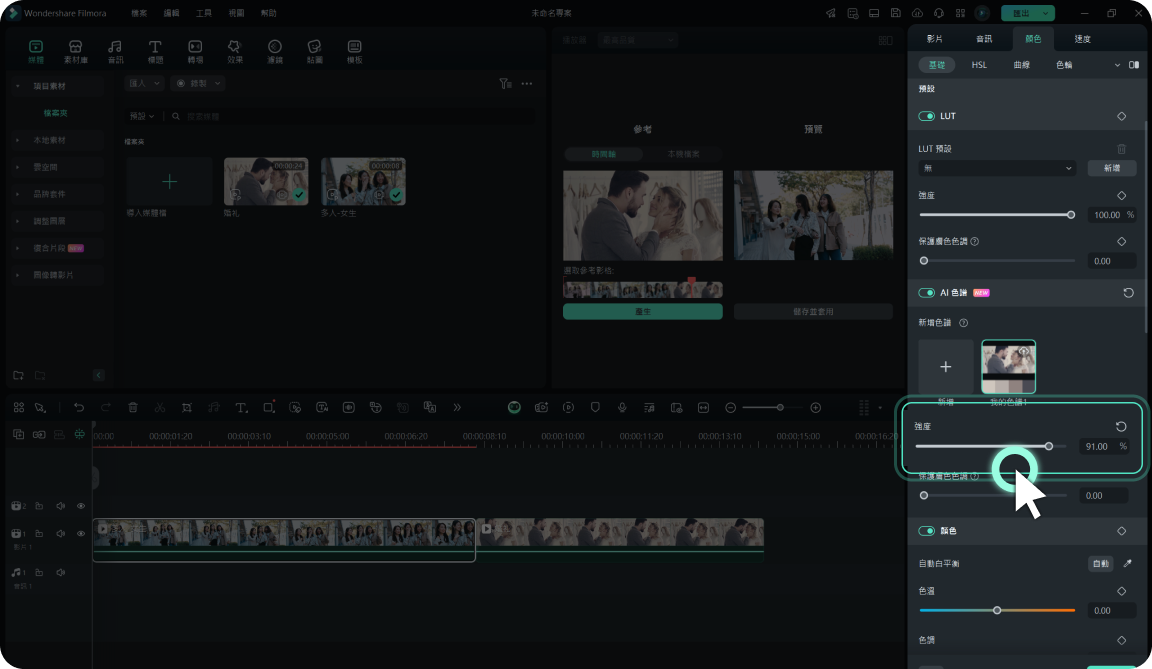Click the 導入媒體檔 plus tile
Viewport: 1152px width, 669px height.
pos(169,181)
